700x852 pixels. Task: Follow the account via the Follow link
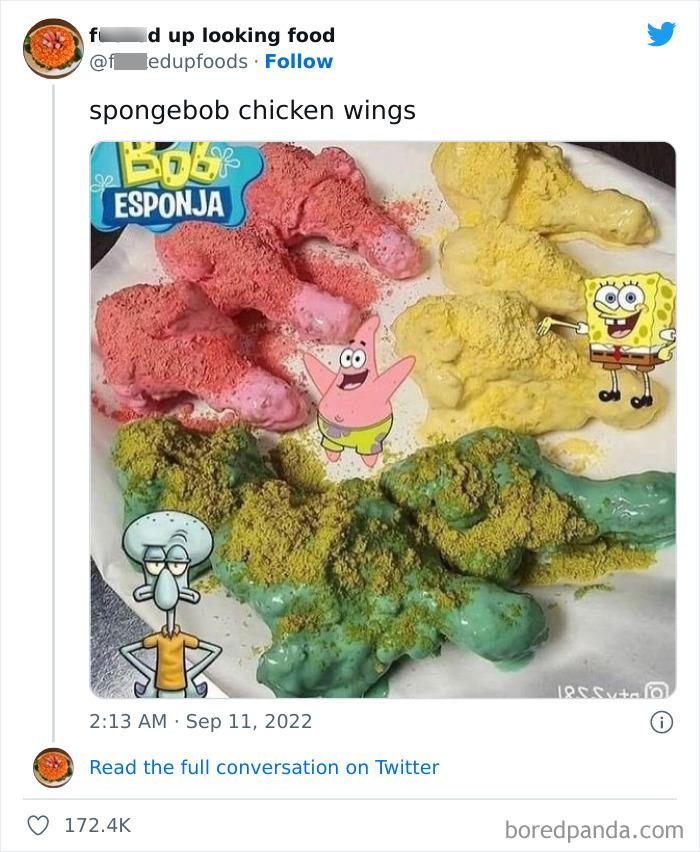tap(298, 61)
